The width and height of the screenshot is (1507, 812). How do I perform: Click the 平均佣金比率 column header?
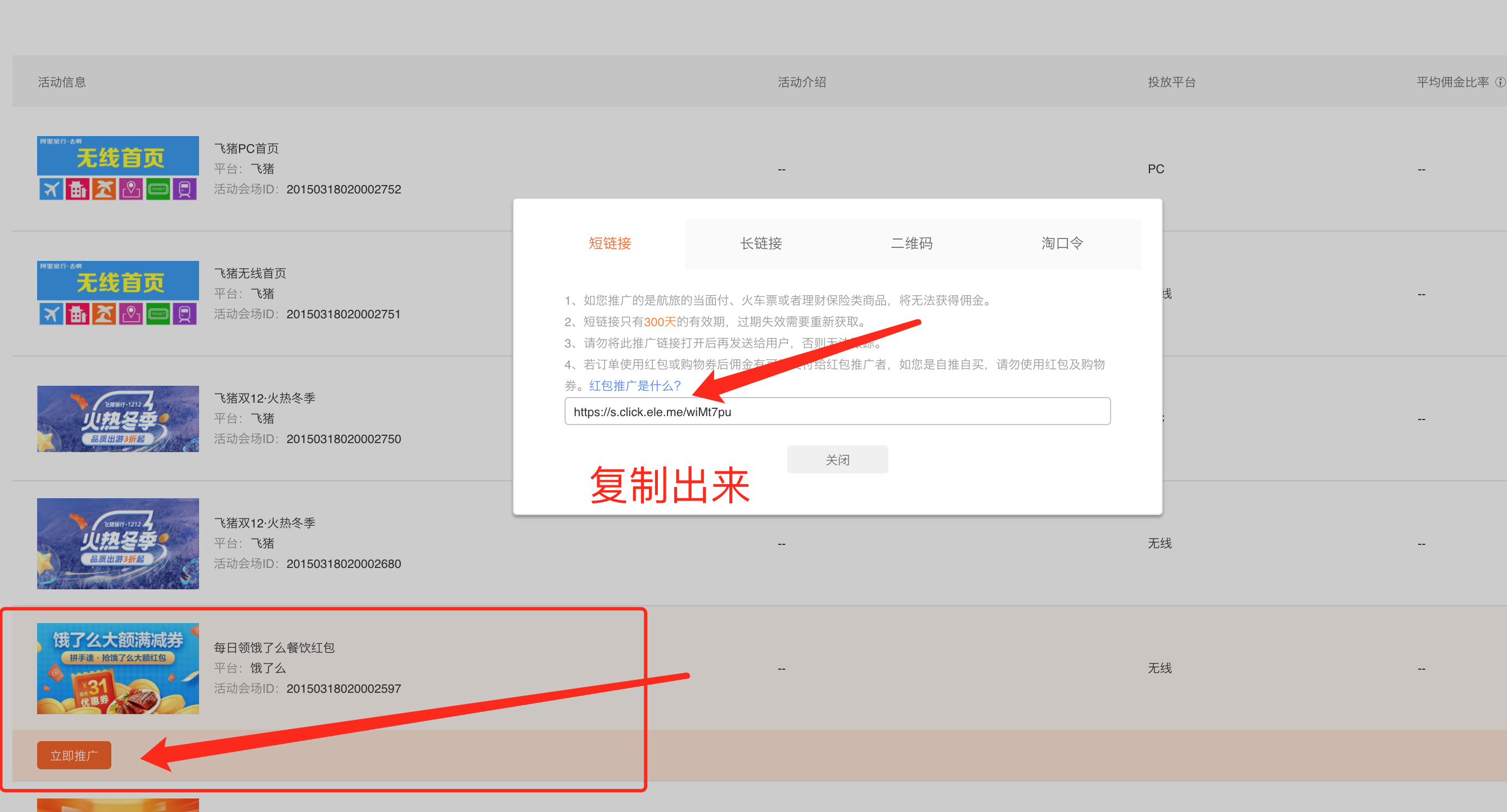[x=1452, y=83]
